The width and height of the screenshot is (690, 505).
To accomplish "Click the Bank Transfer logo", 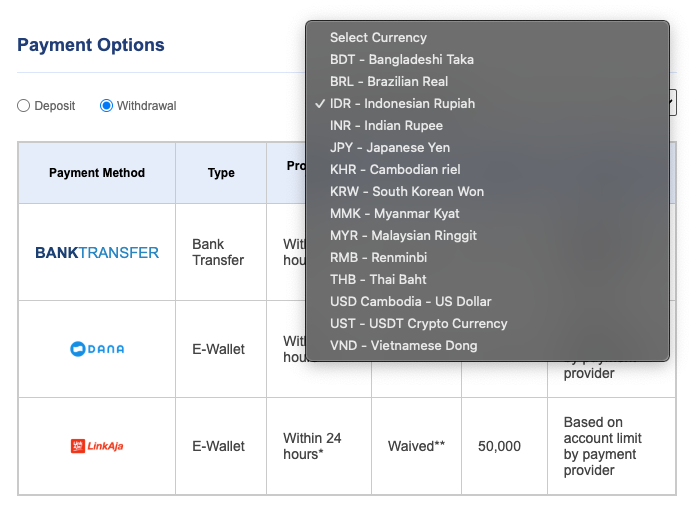I will 97,252.
